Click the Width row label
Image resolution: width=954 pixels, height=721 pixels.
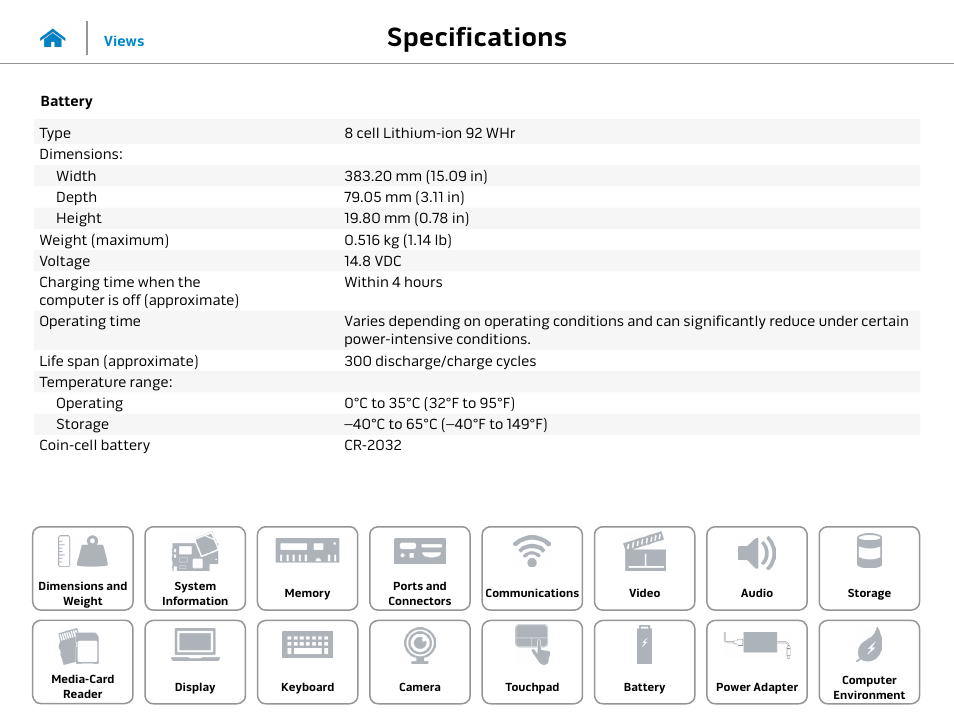tap(76, 176)
